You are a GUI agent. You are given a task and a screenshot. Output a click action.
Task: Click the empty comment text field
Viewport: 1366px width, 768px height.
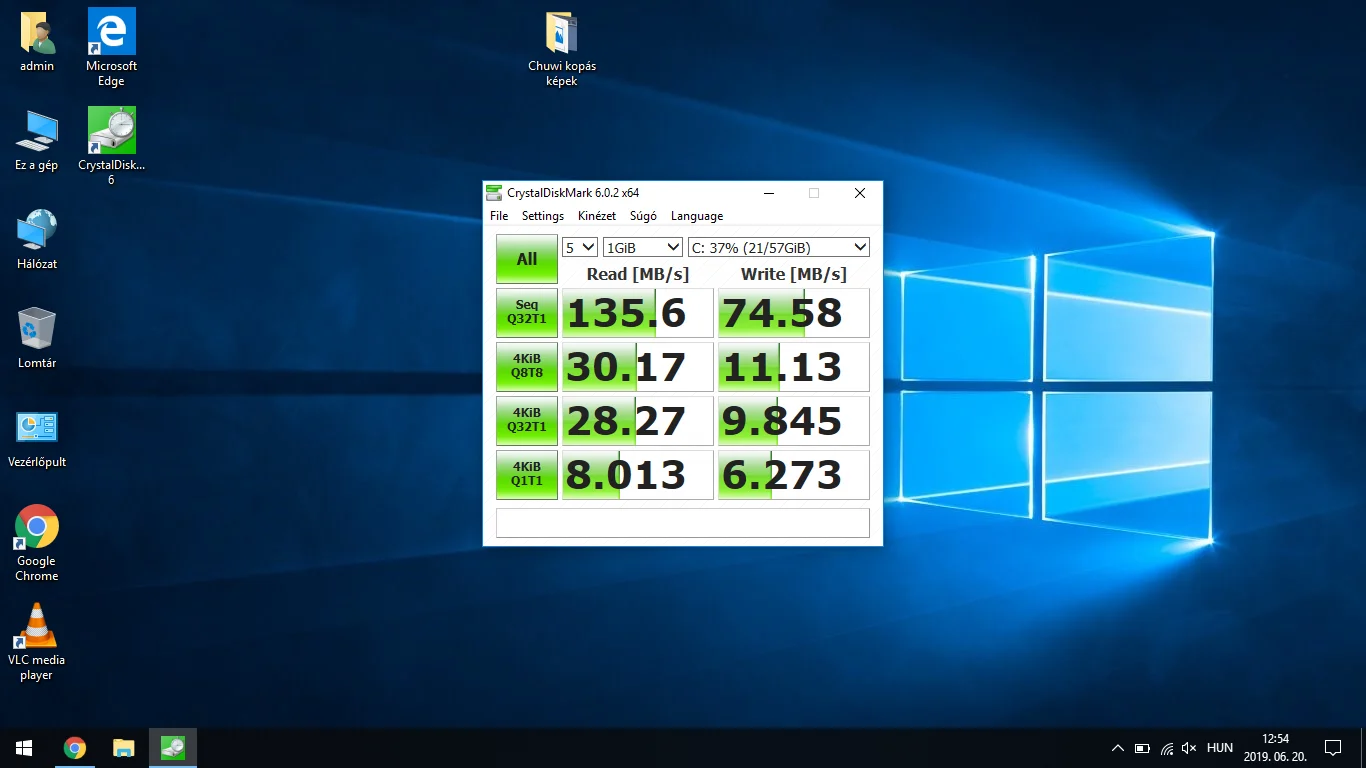coord(682,523)
